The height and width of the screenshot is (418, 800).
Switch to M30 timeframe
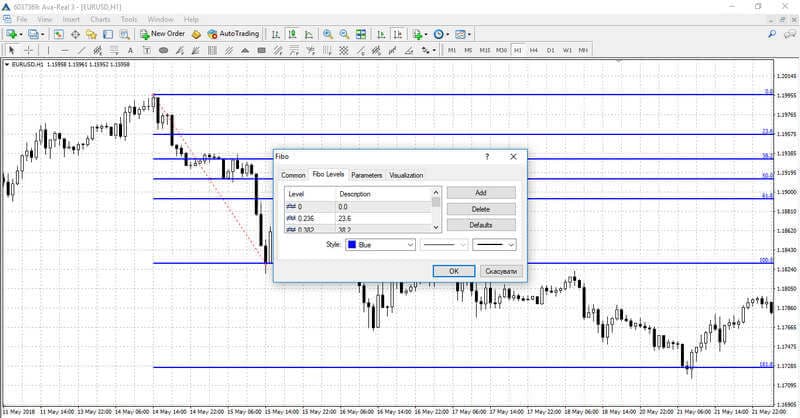[502, 50]
